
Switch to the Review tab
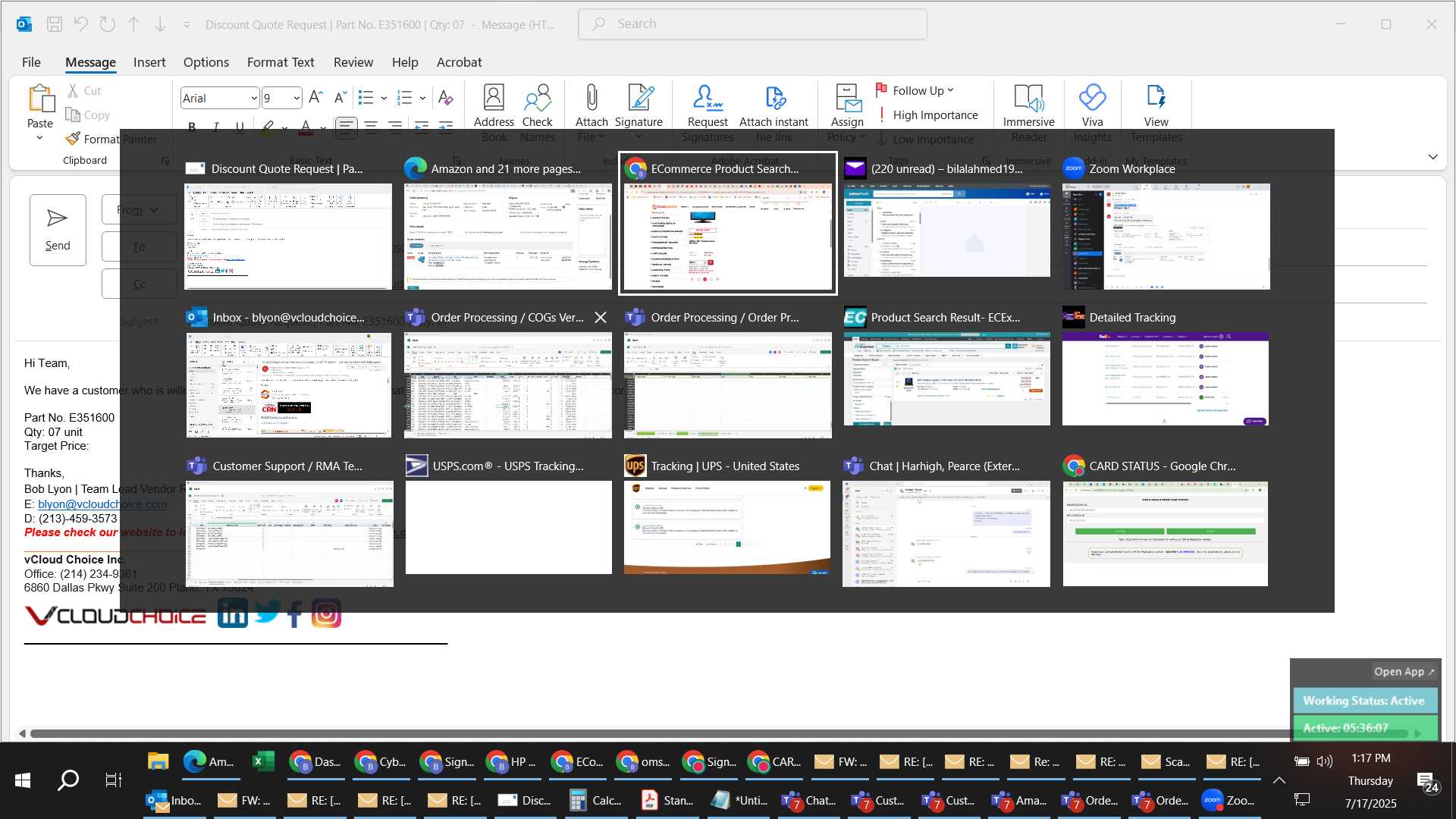[353, 62]
